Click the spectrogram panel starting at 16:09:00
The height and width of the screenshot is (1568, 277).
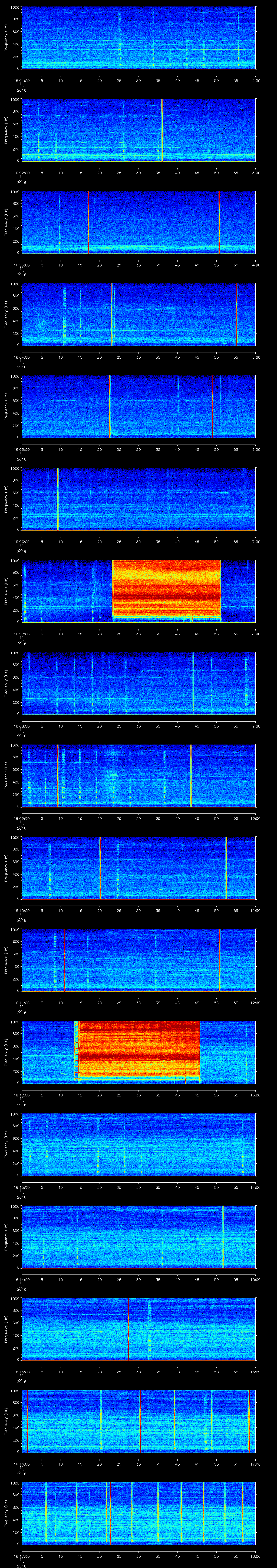point(138,775)
